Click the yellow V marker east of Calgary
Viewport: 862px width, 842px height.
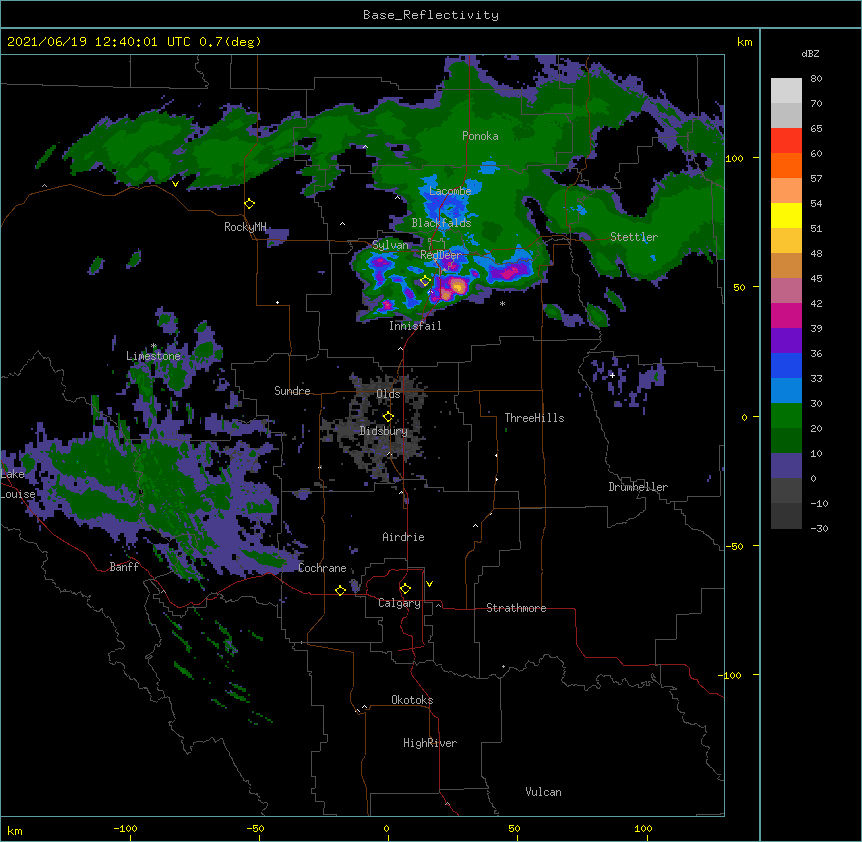[429, 584]
